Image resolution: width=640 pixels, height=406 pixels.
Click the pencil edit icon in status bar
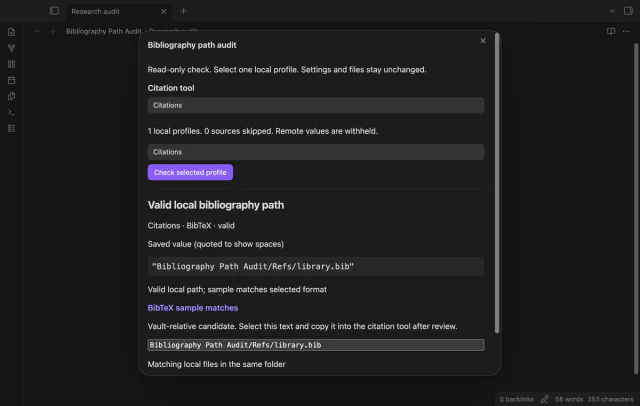[544, 399]
